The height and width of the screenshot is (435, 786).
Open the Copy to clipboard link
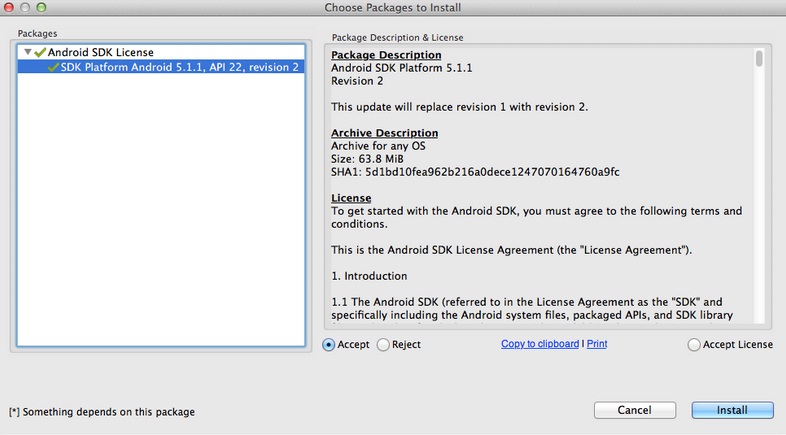(x=540, y=344)
